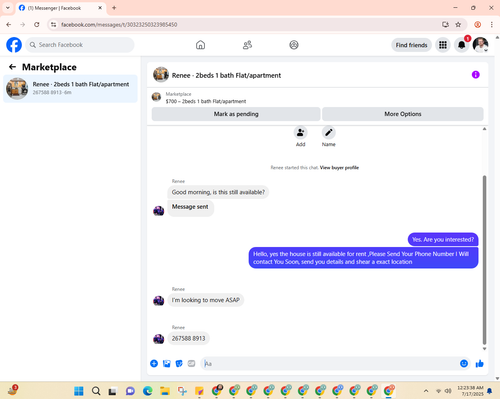Click the install app icon in address bar
This screenshot has width=500, height=399.
(445, 24)
